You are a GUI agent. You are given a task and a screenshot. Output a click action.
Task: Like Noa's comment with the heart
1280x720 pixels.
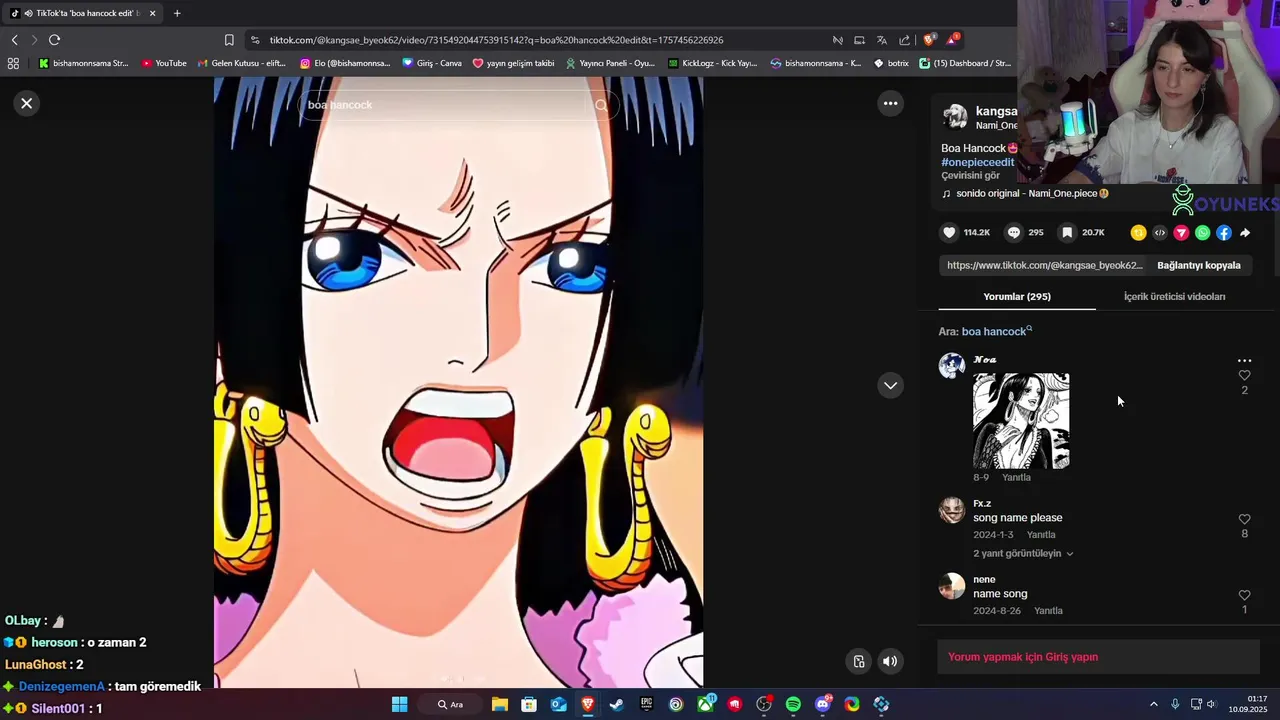pos(1244,376)
